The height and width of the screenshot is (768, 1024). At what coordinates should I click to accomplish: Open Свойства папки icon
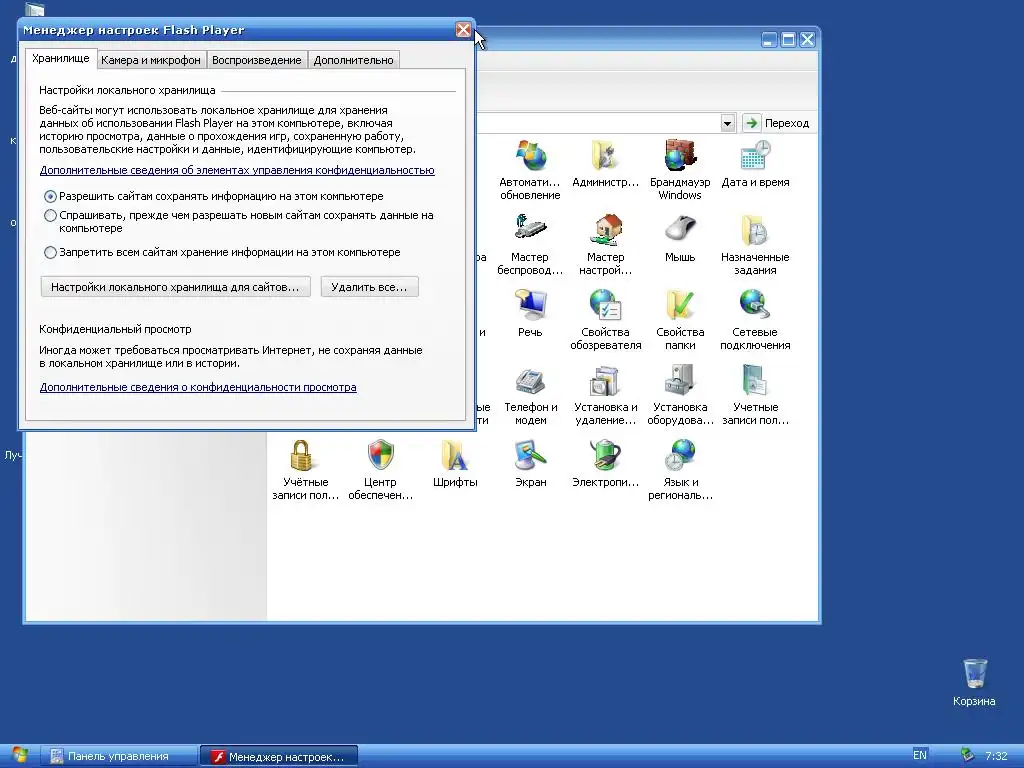pos(680,304)
